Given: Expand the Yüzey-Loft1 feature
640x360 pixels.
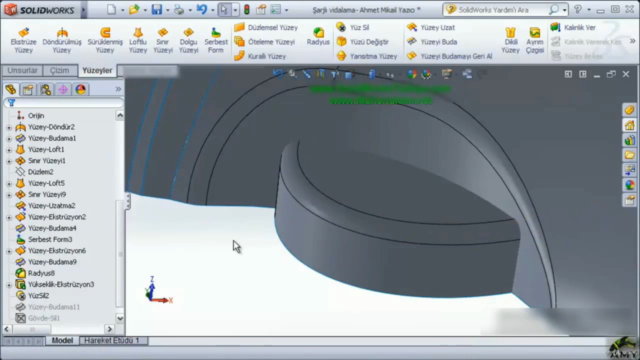Looking at the screenshot, I should tap(9, 150).
